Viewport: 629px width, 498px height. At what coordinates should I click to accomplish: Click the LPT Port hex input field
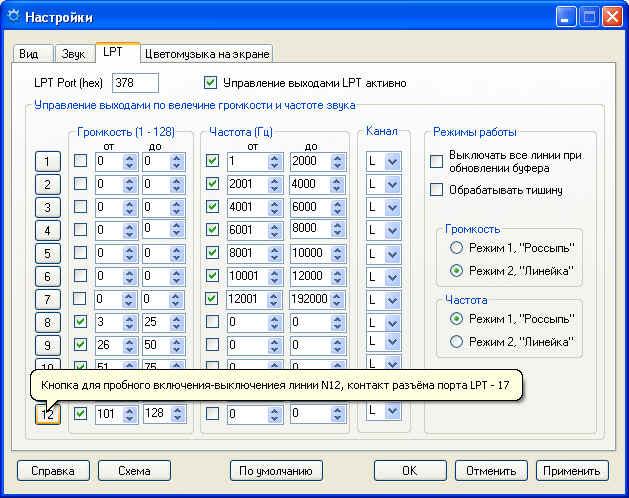click(x=135, y=83)
